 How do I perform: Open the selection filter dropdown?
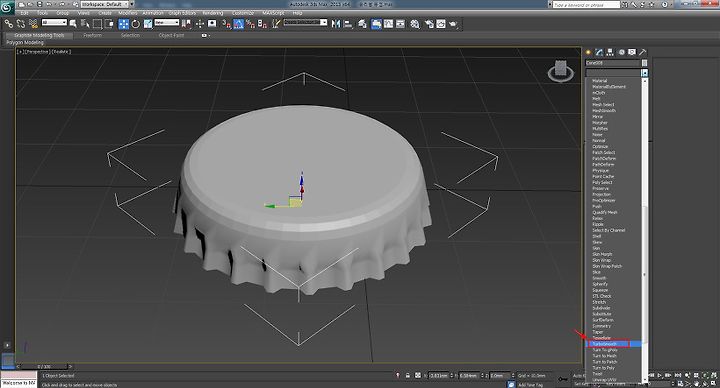(x=54, y=22)
